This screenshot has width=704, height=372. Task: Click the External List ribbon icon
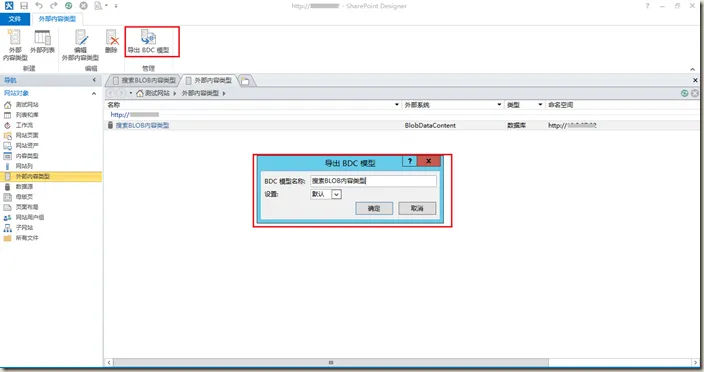(x=42, y=38)
